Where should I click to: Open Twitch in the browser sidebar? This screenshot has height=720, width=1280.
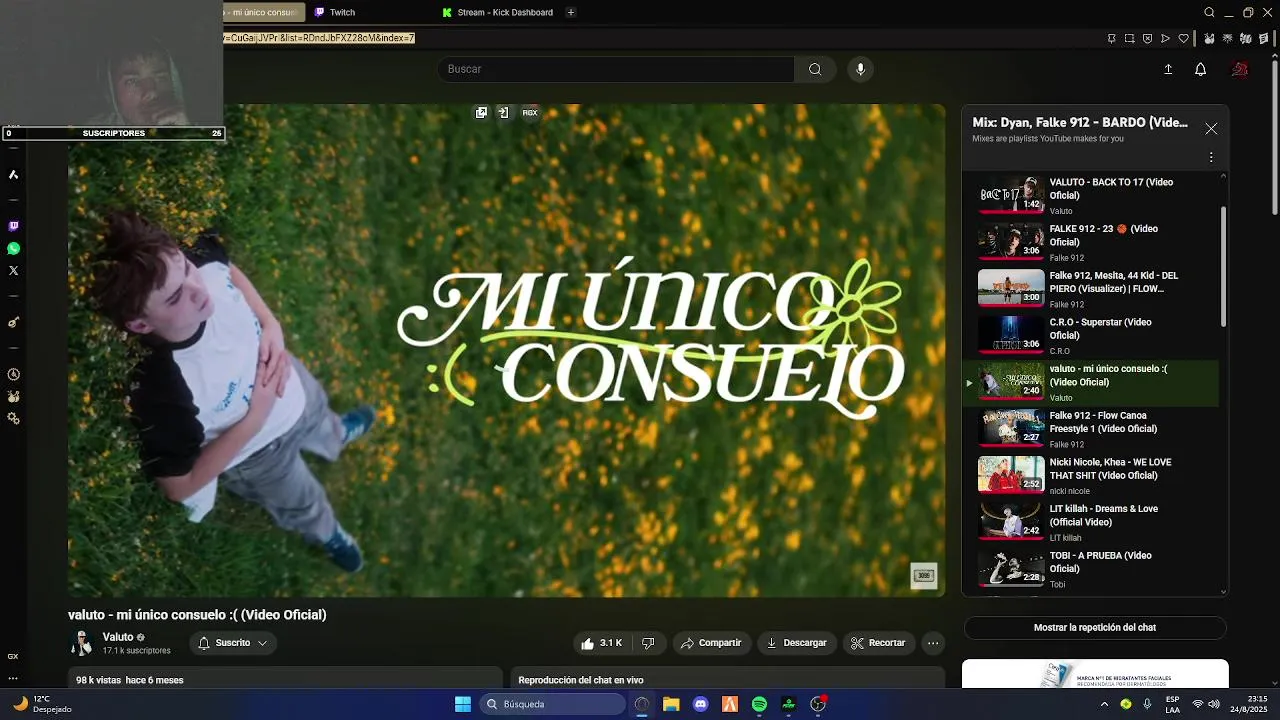(x=13, y=227)
